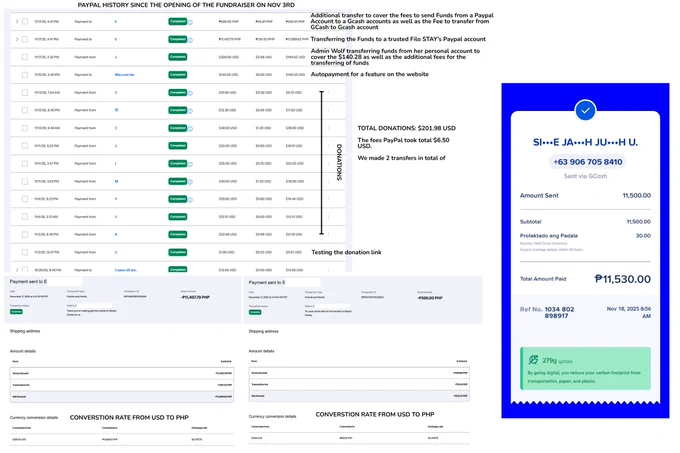680x453 pixels.
Task: Open payer R's name link
Action: (116, 110)
